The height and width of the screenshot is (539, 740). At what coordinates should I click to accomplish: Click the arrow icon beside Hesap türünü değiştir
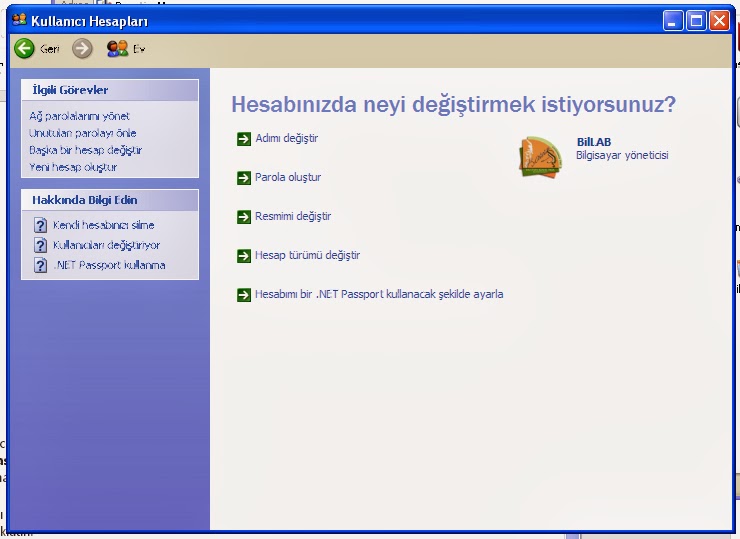244,256
